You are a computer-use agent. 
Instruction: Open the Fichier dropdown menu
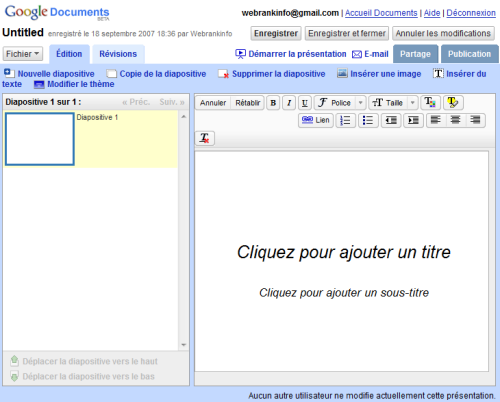(x=23, y=54)
